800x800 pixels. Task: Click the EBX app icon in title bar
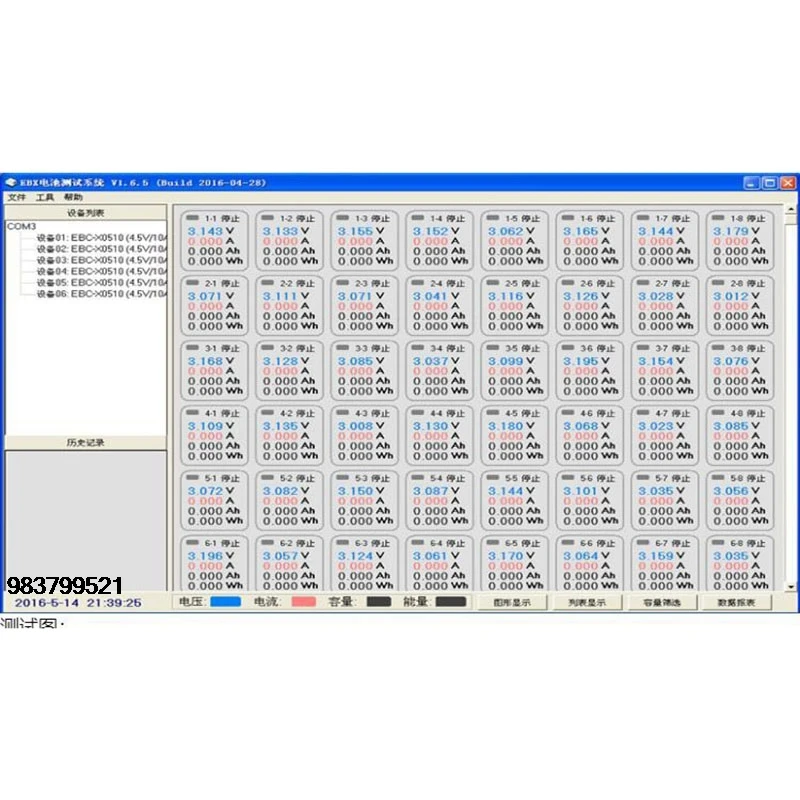pyautogui.click(x=11, y=183)
